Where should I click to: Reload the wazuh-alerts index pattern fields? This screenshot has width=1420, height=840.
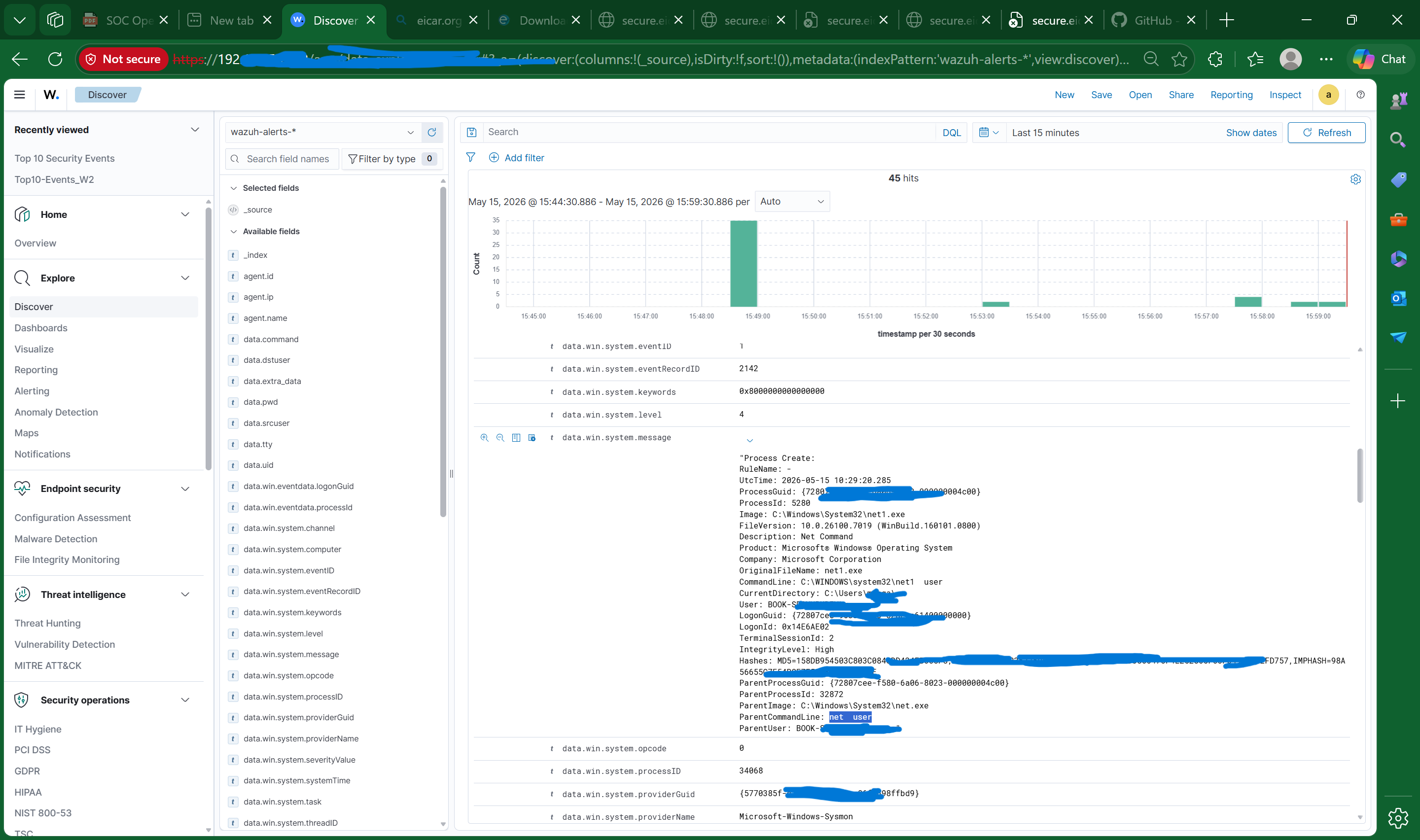(432, 132)
